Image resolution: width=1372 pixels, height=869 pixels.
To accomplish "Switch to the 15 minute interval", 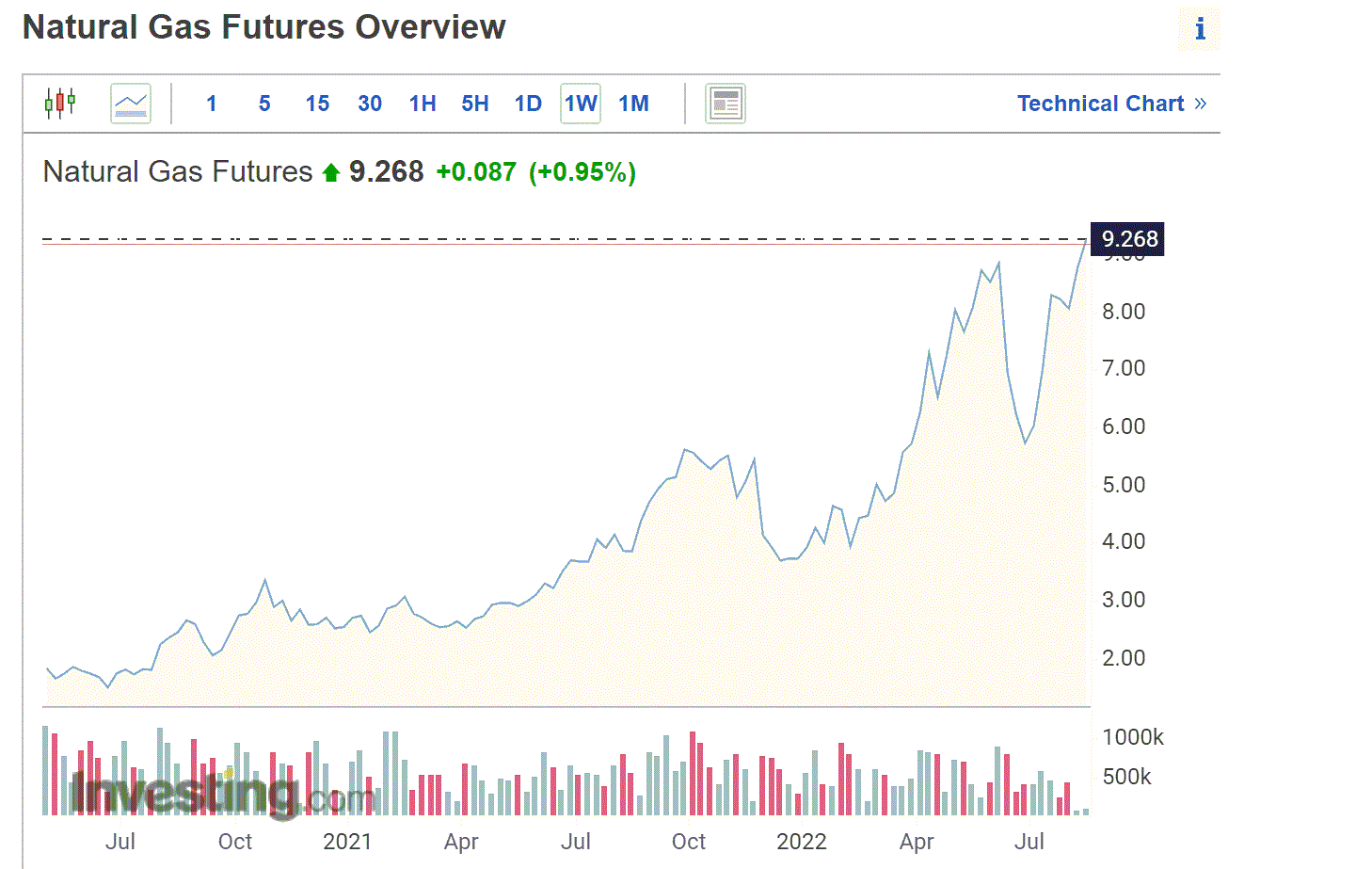I will point(317,104).
